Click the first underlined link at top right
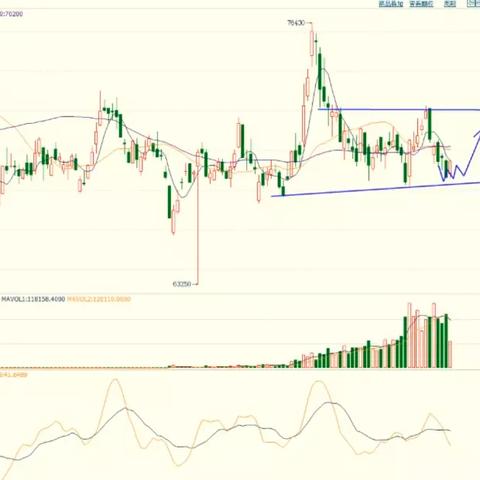 (391, 4)
